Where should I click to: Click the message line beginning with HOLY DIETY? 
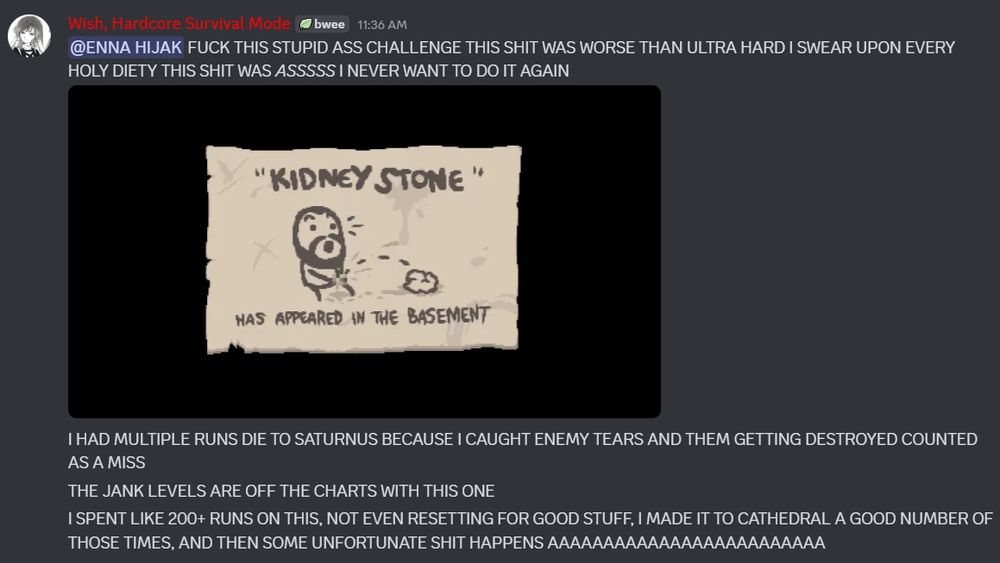tap(318, 71)
